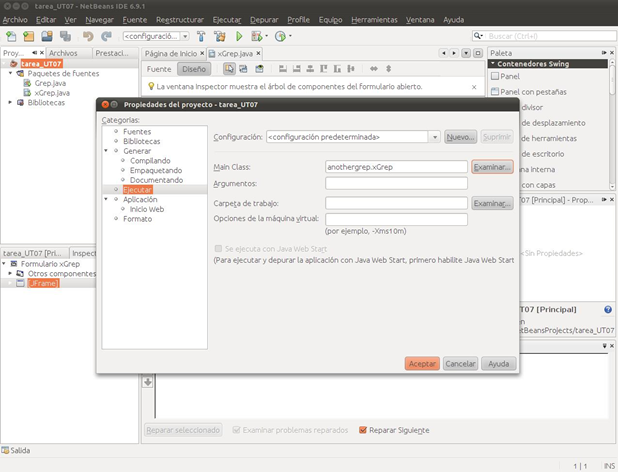Open the Herramientas menu
Screen dimensions: 618x472
click(374, 20)
